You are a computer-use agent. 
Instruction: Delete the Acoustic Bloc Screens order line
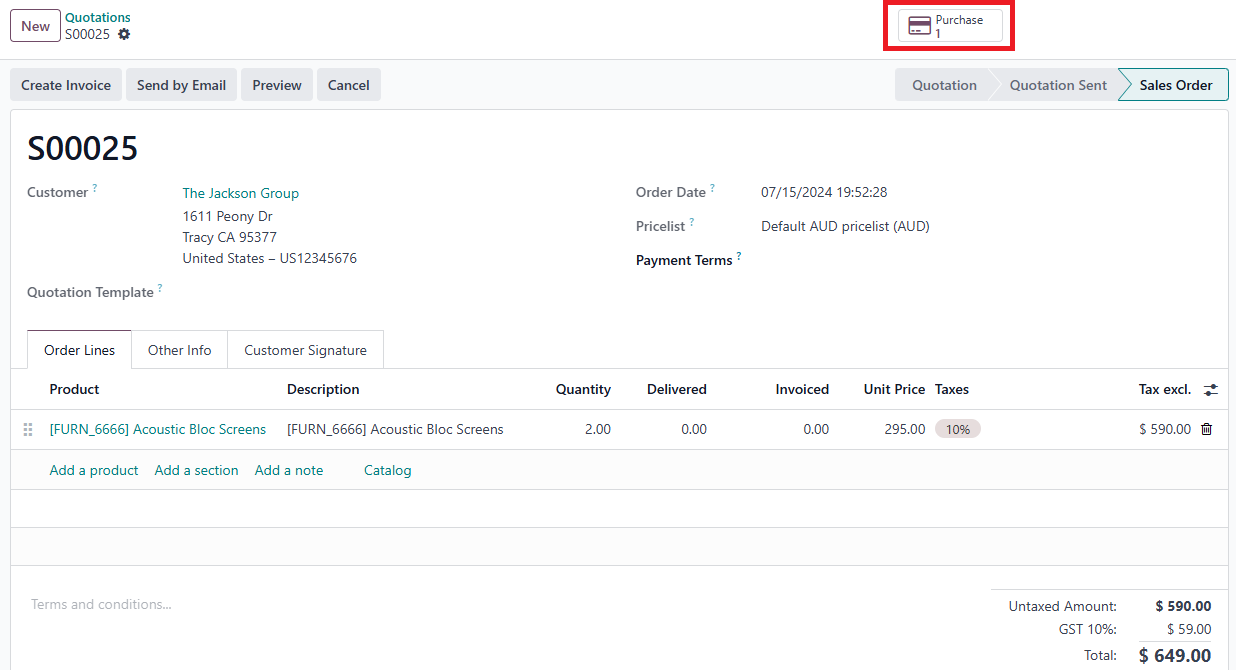tap(1206, 429)
